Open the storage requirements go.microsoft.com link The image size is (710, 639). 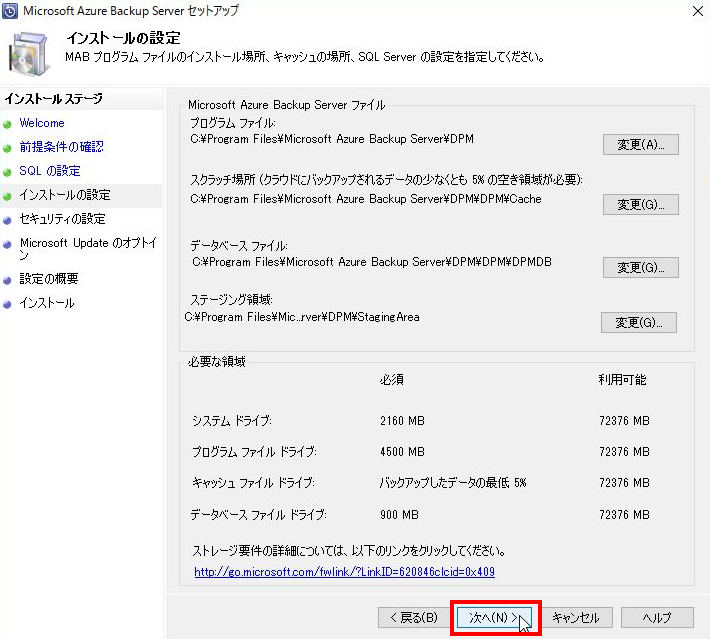pos(344,572)
